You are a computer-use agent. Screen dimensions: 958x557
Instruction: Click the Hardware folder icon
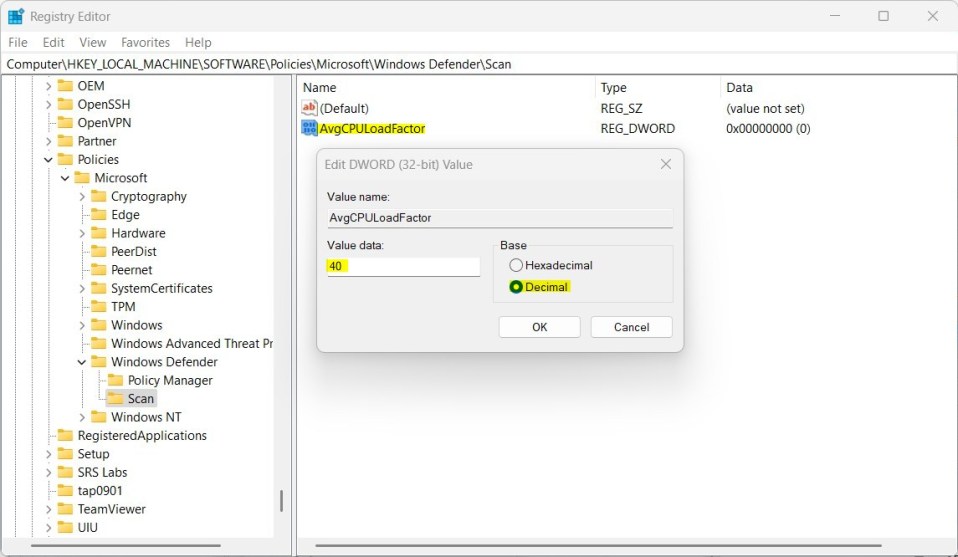(99, 233)
